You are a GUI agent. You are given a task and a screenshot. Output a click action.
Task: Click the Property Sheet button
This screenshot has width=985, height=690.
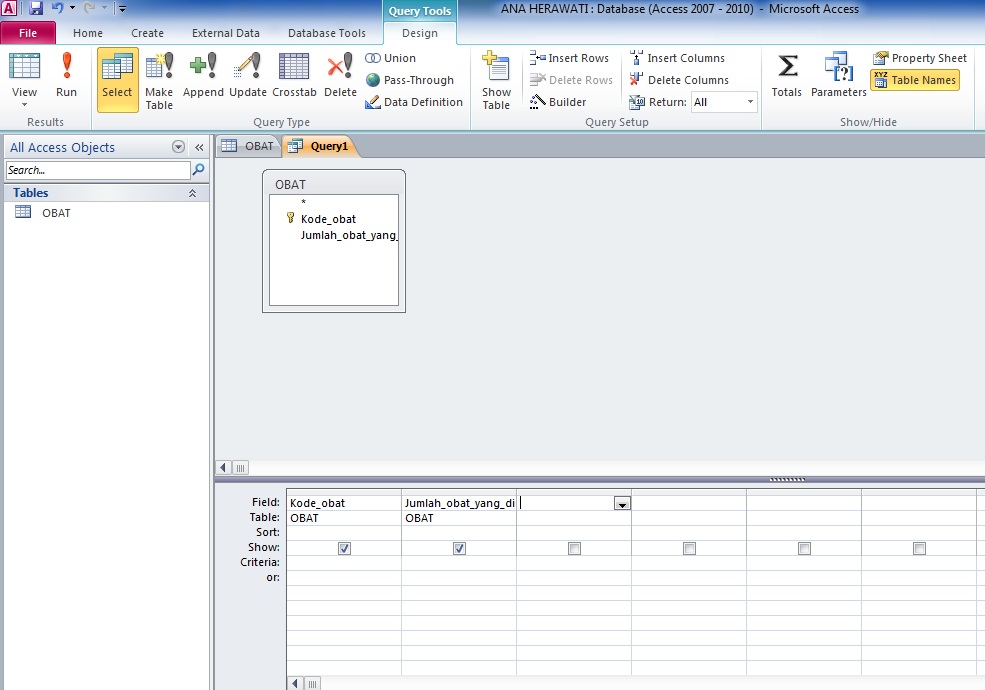(x=918, y=58)
